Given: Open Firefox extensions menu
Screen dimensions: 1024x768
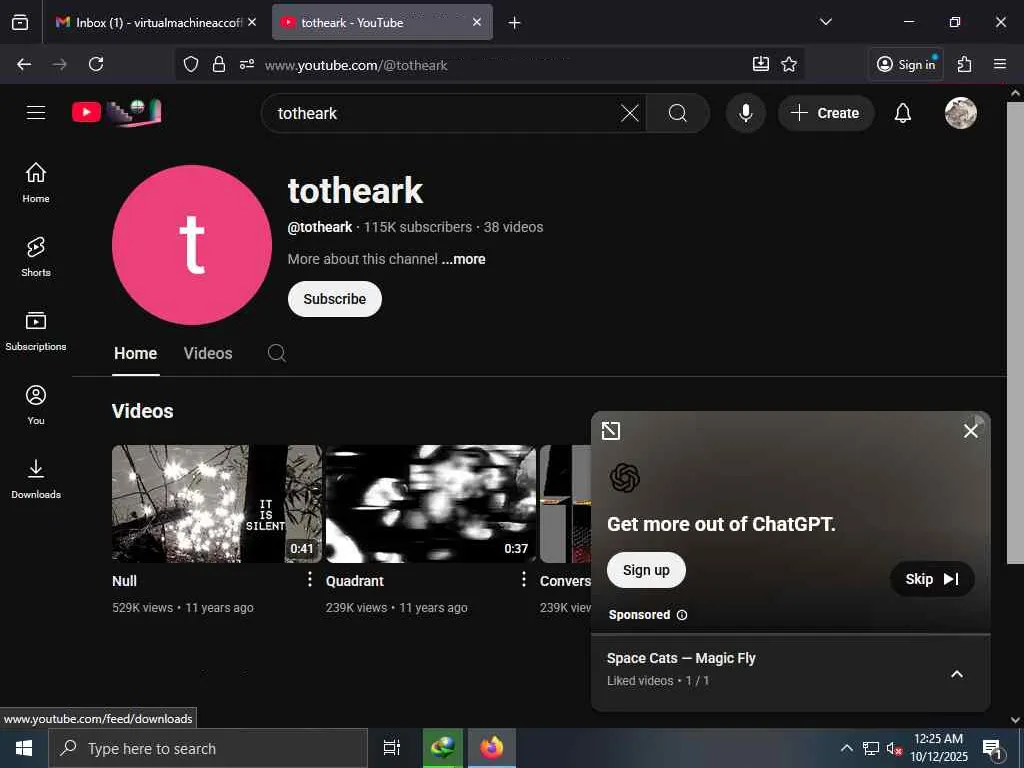Looking at the screenshot, I should (964, 64).
